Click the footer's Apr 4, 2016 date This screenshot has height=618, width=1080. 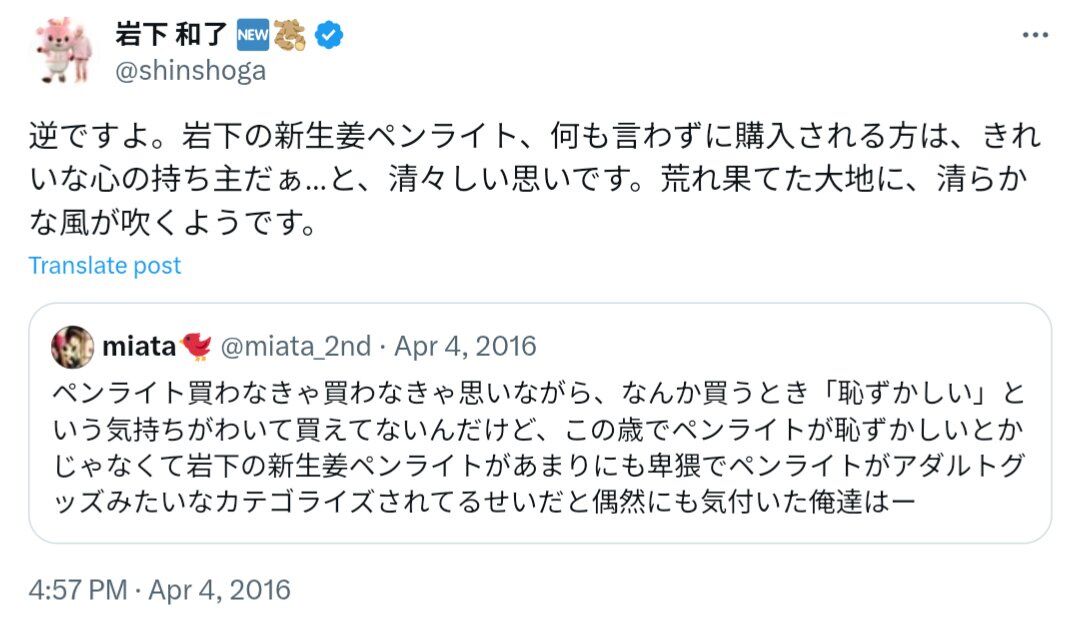pos(220,589)
